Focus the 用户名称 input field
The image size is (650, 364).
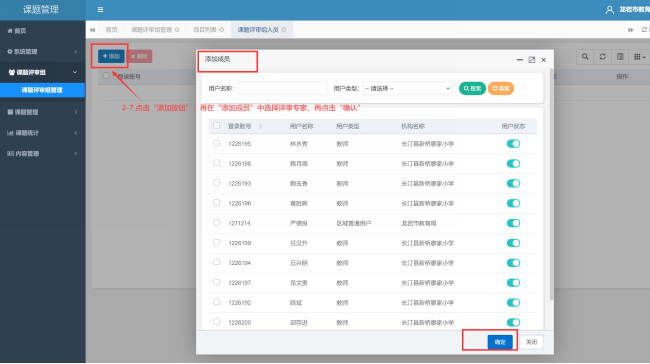(x=282, y=88)
